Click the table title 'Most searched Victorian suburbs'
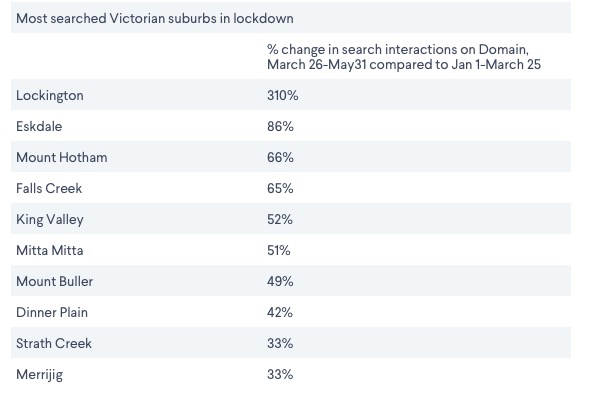609x403 pixels. click(x=155, y=18)
